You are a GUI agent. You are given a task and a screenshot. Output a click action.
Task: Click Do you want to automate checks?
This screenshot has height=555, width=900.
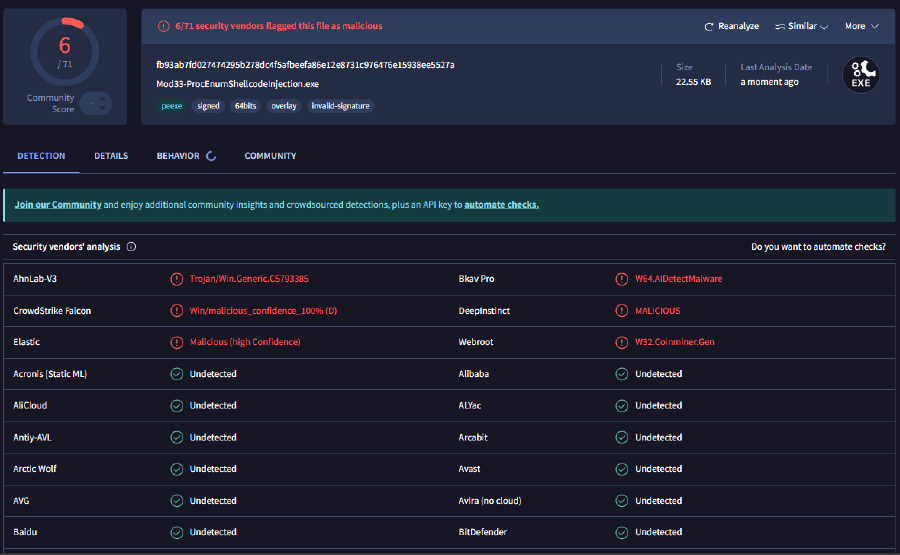[x=817, y=247]
